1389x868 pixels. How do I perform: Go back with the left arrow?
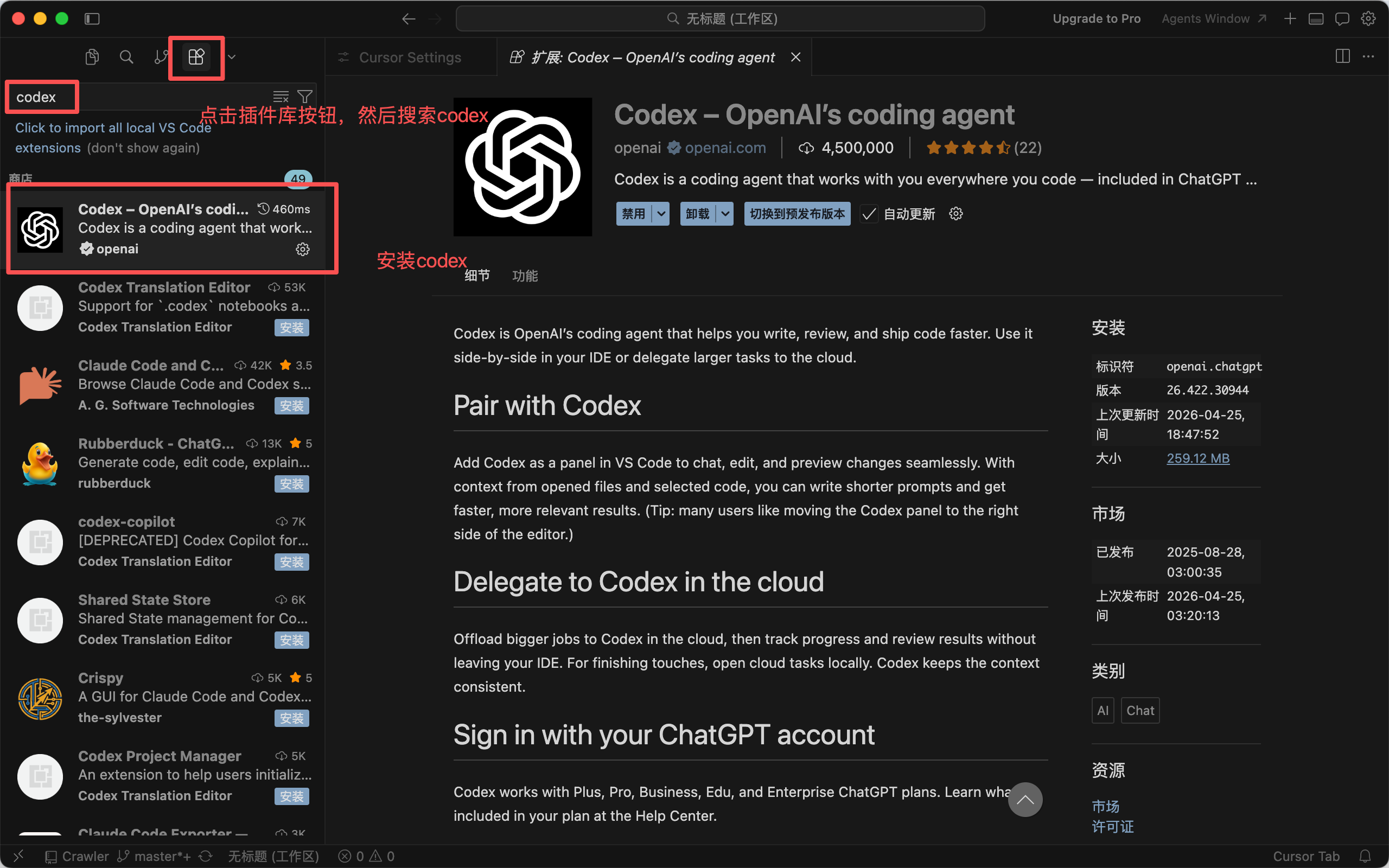pos(408,19)
